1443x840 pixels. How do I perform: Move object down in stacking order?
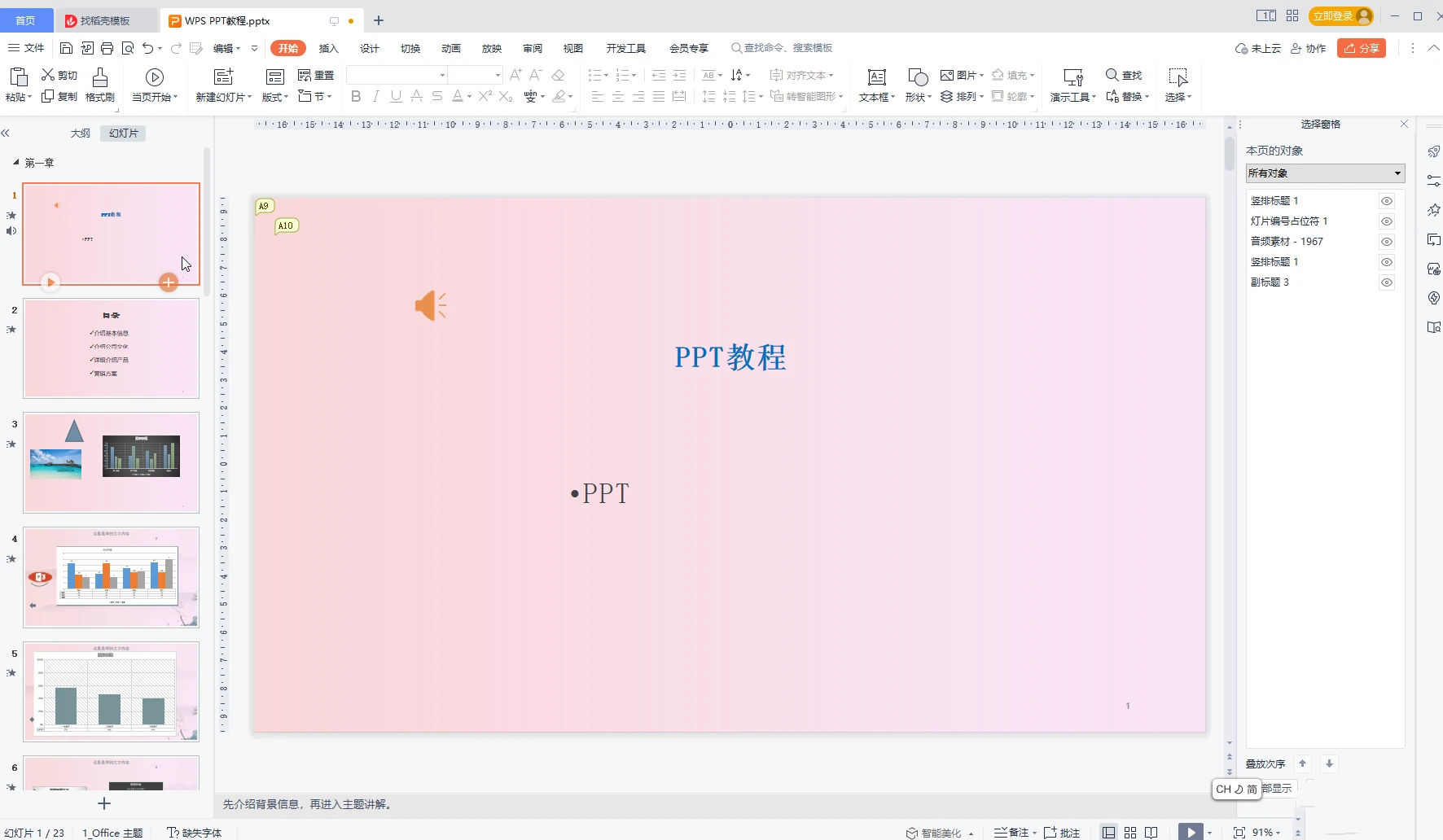click(x=1329, y=763)
